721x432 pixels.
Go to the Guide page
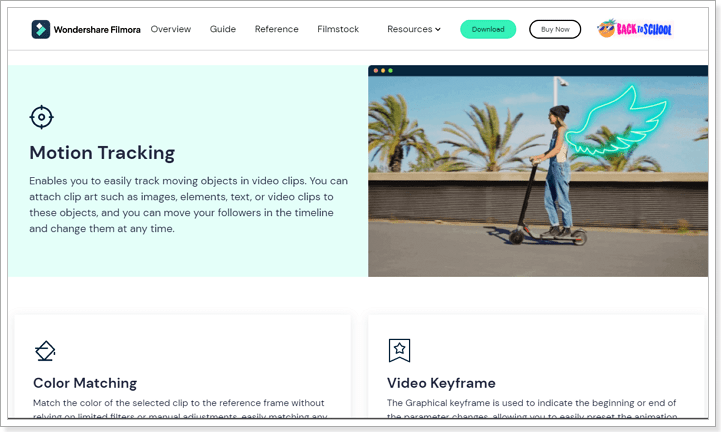223,29
